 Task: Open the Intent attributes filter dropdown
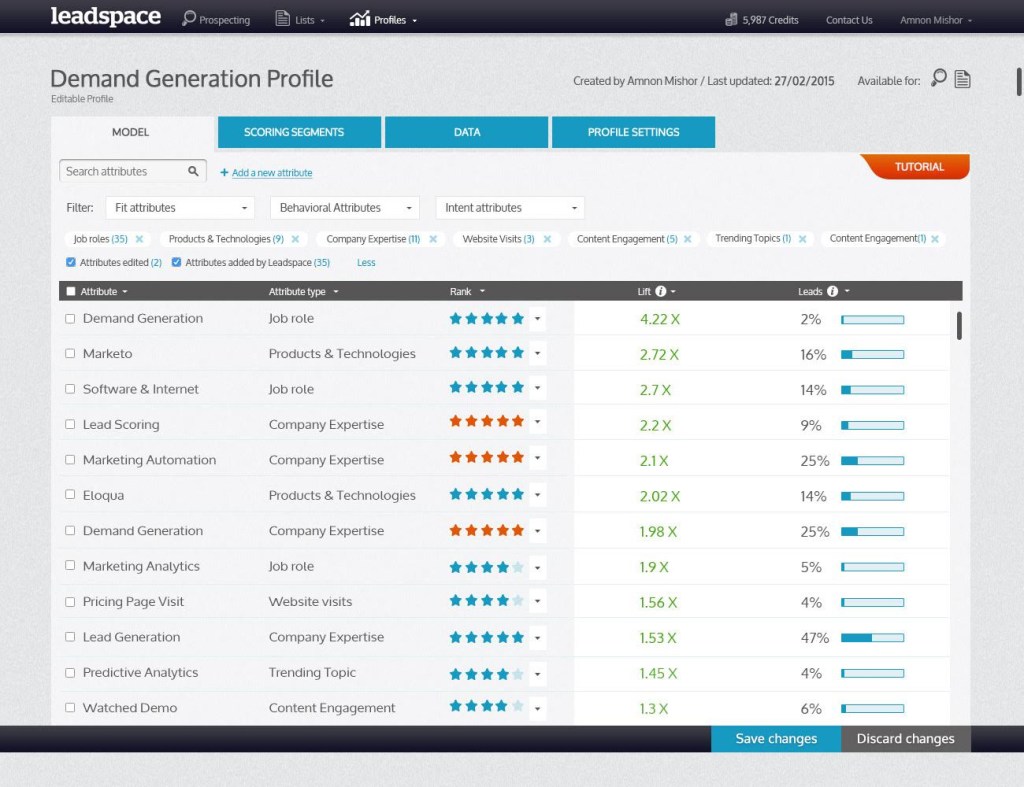pos(509,208)
